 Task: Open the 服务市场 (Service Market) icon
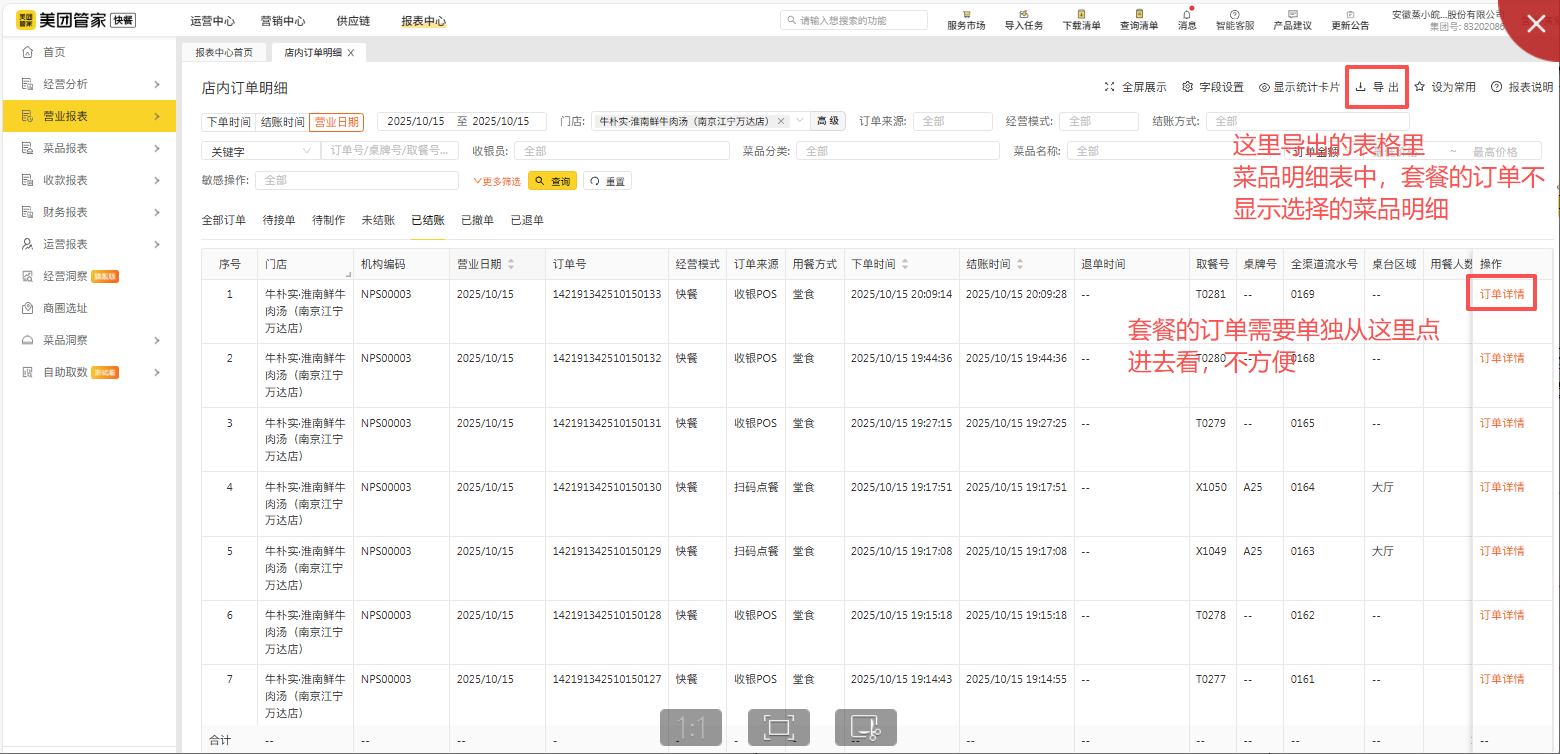[x=966, y=21]
